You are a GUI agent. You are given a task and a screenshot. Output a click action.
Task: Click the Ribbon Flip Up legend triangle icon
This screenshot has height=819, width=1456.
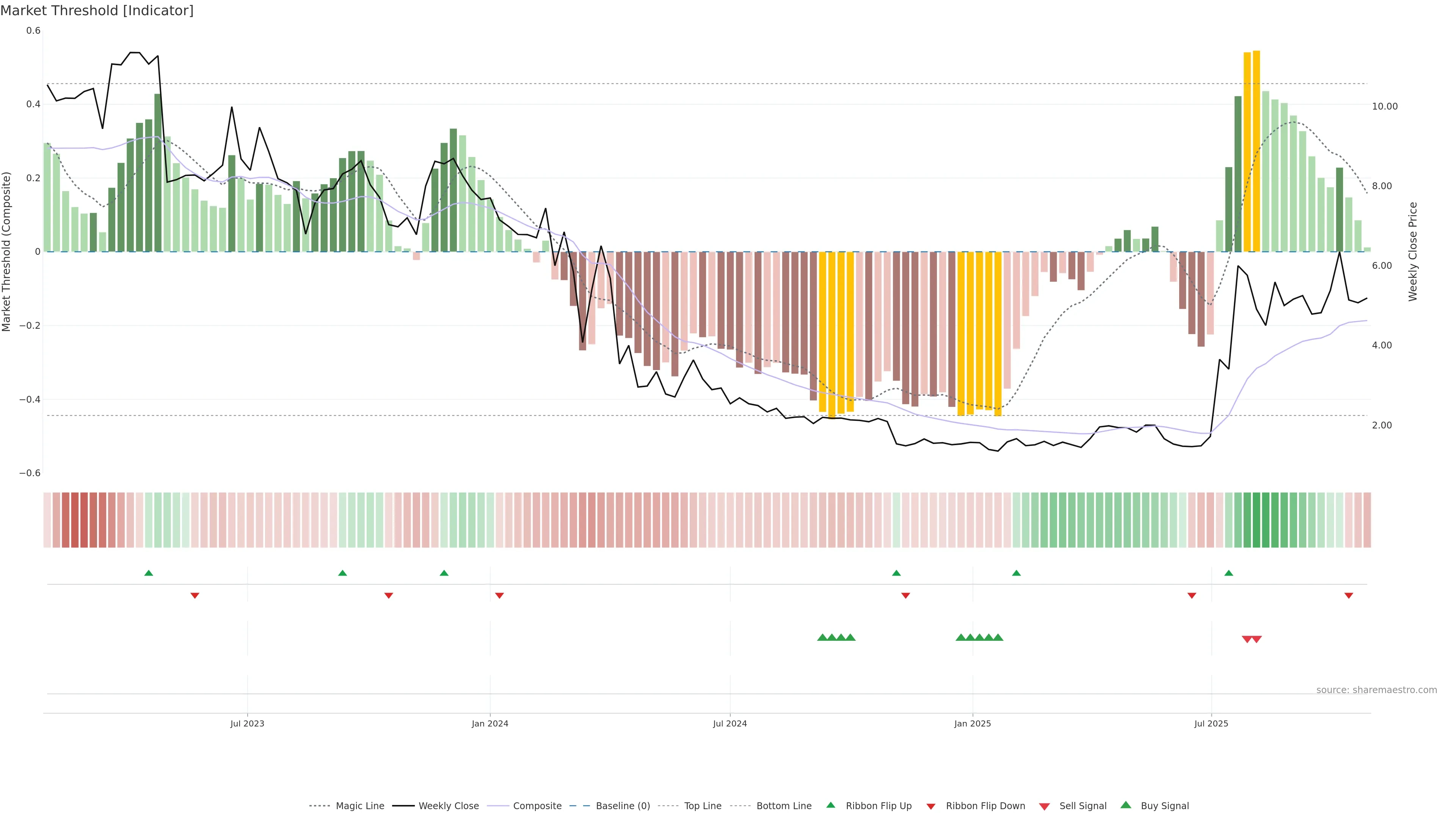(x=830, y=805)
